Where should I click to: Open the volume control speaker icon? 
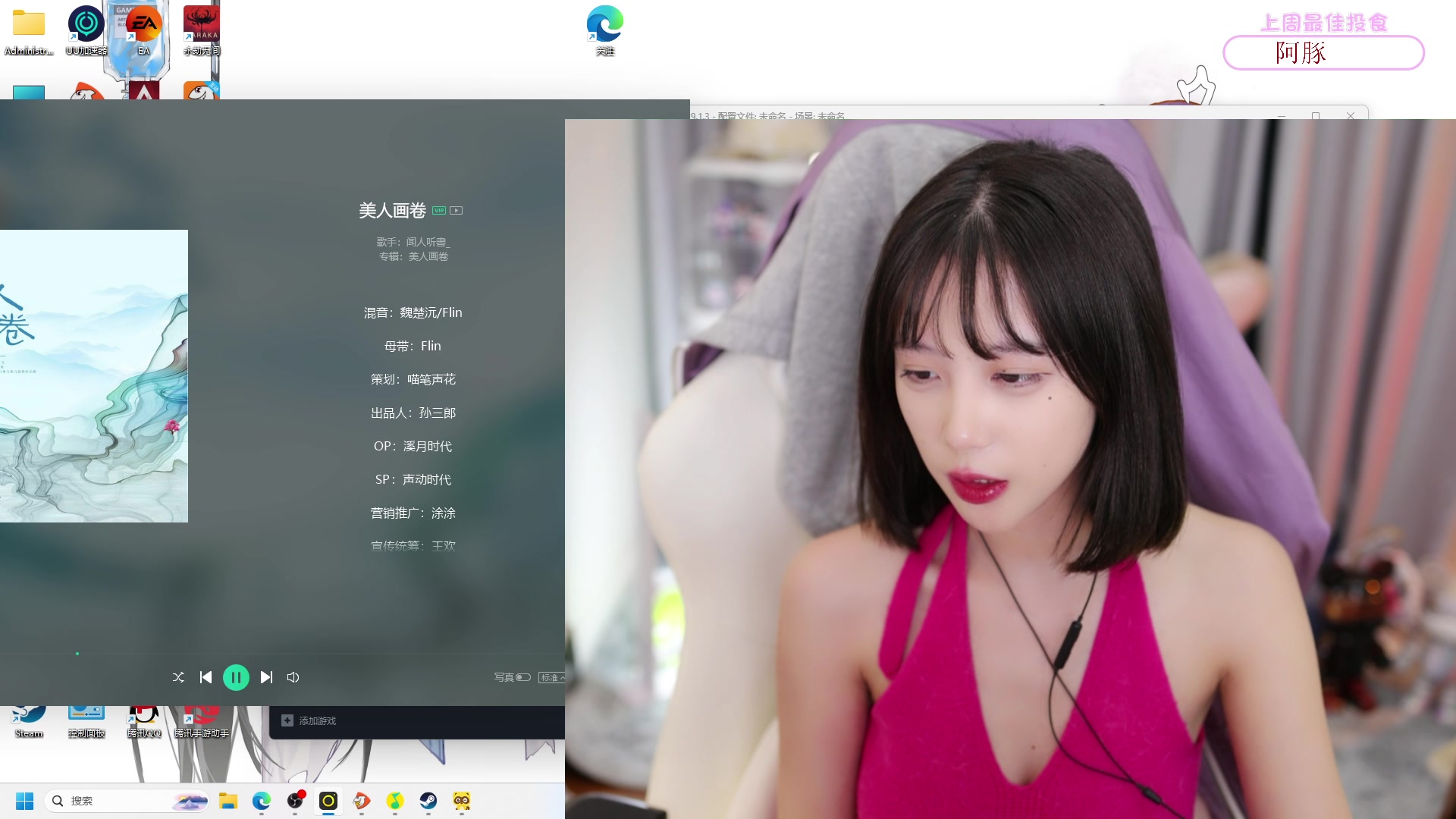tap(293, 677)
